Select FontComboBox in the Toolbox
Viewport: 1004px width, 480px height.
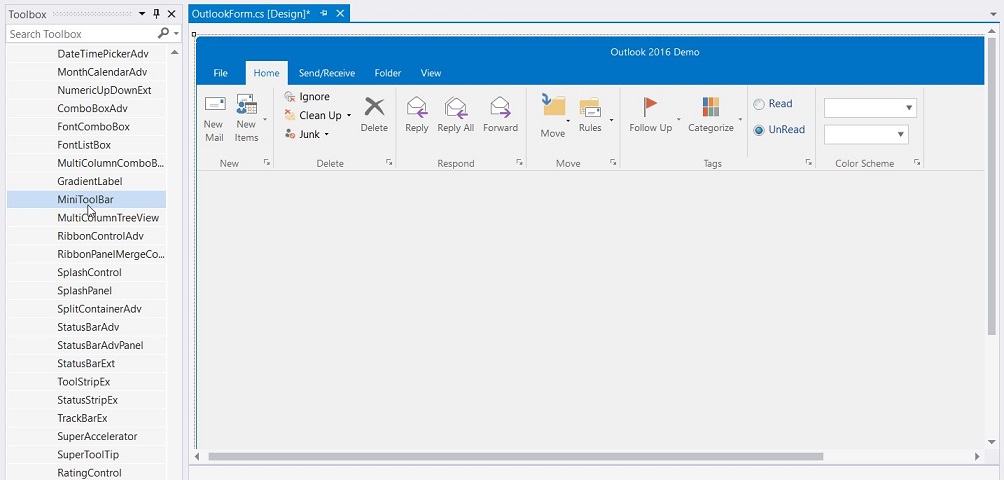[x=86, y=127]
